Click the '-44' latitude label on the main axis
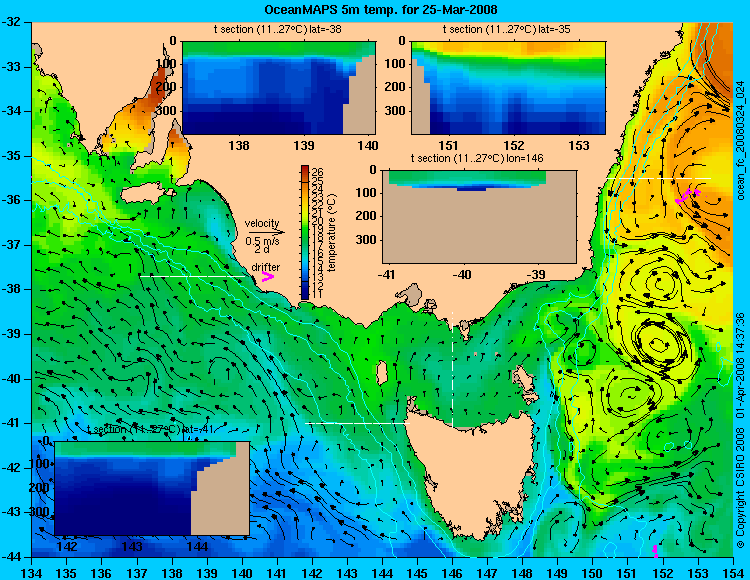This screenshot has width=750, height=580. pos(11,557)
